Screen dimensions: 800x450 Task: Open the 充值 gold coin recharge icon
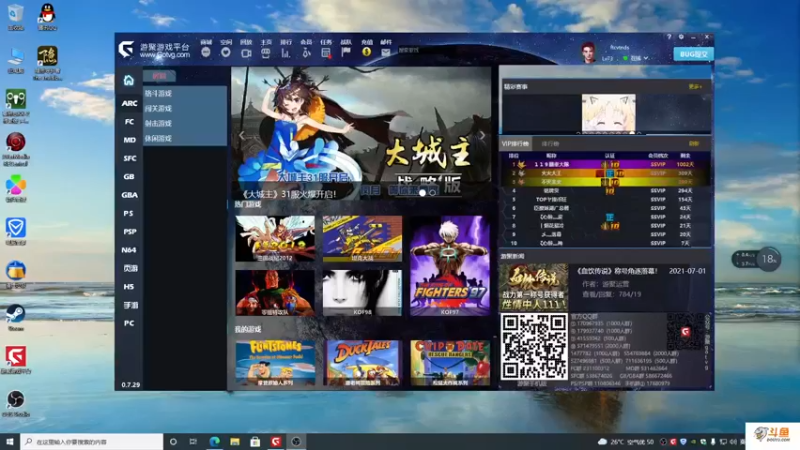click(x=366, y=52)
